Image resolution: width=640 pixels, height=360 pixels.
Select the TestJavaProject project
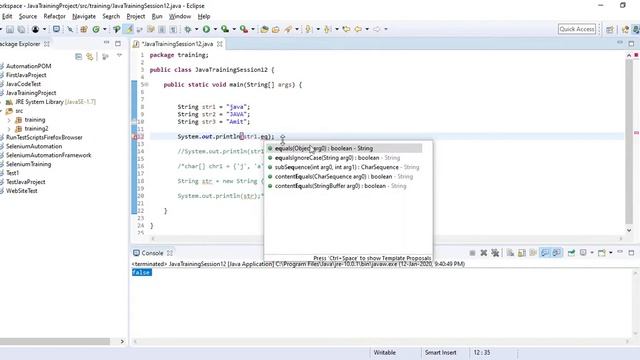(x=25, y=182)
